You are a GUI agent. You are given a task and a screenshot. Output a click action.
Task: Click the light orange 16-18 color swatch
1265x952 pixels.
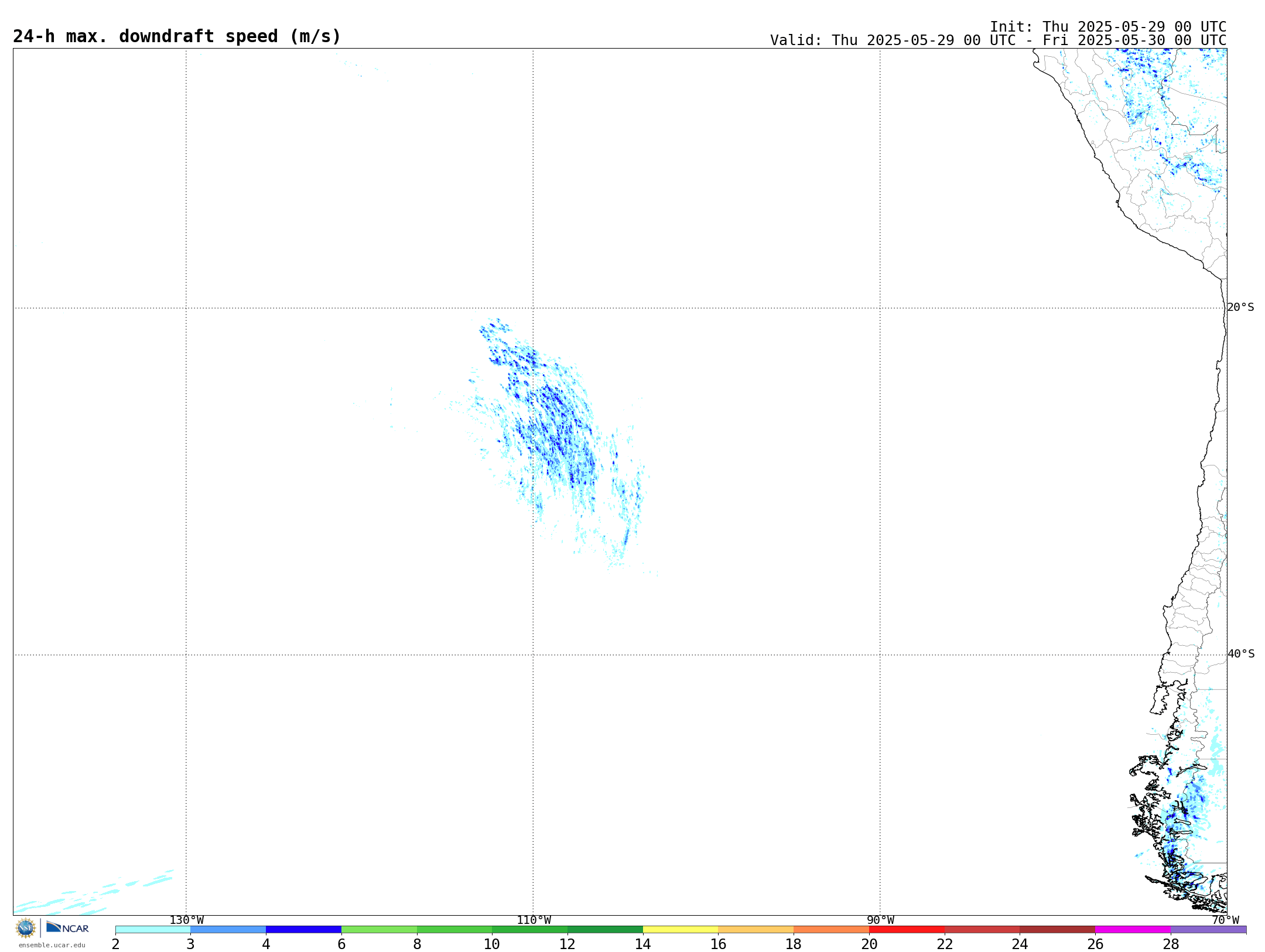tap(755, 929)
